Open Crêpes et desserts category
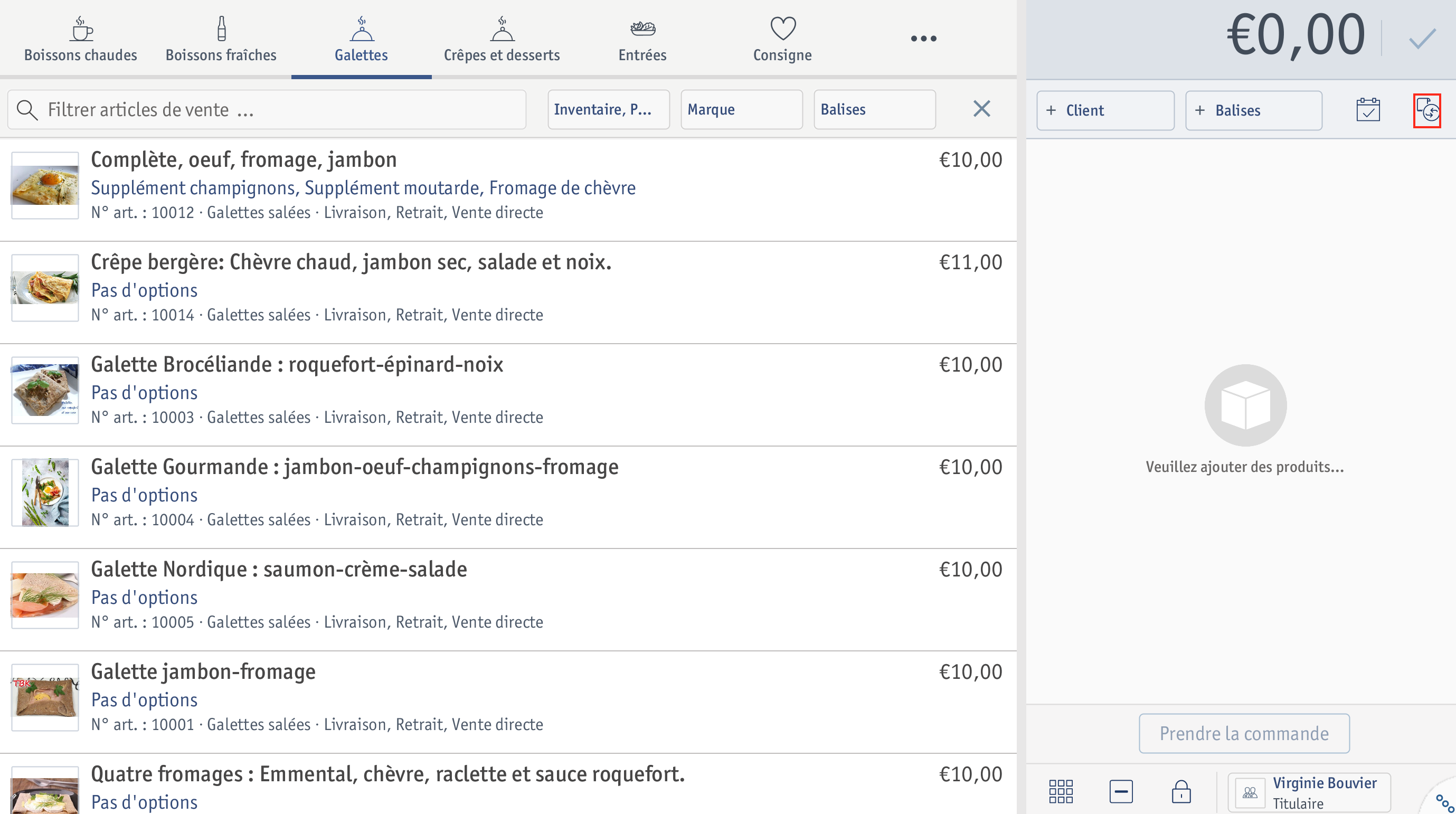The height and width of the screenshot is (814, 1456). tap(502, 39)
